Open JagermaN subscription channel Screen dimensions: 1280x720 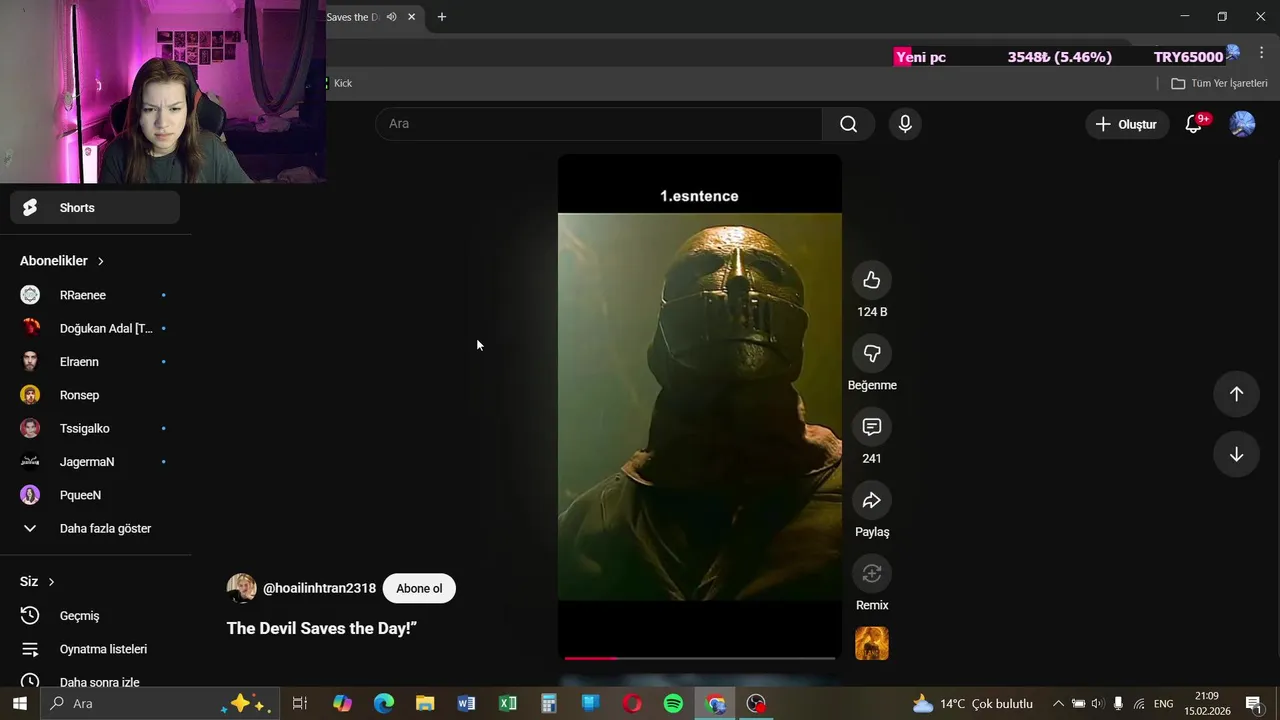(x=95, y=462)
